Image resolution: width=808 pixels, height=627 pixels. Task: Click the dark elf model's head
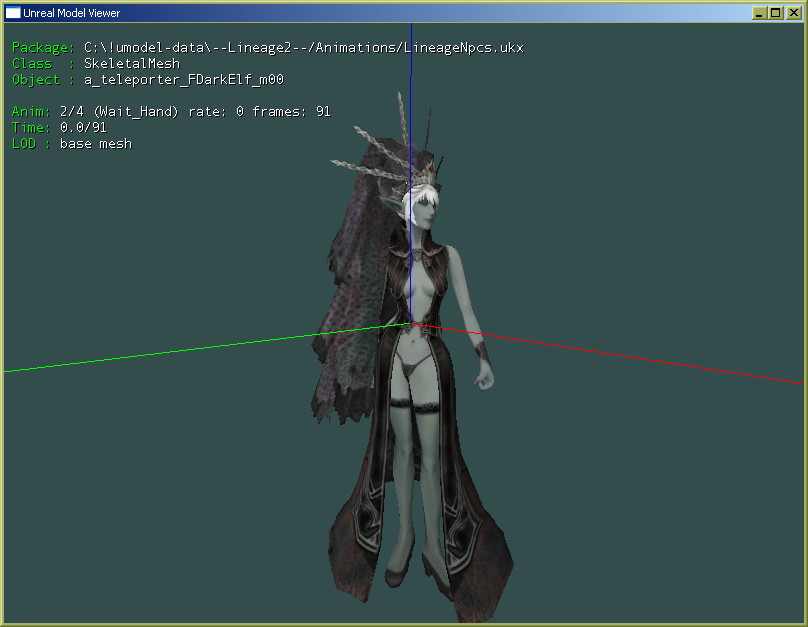pyautogui.click(x=422, y=206)
